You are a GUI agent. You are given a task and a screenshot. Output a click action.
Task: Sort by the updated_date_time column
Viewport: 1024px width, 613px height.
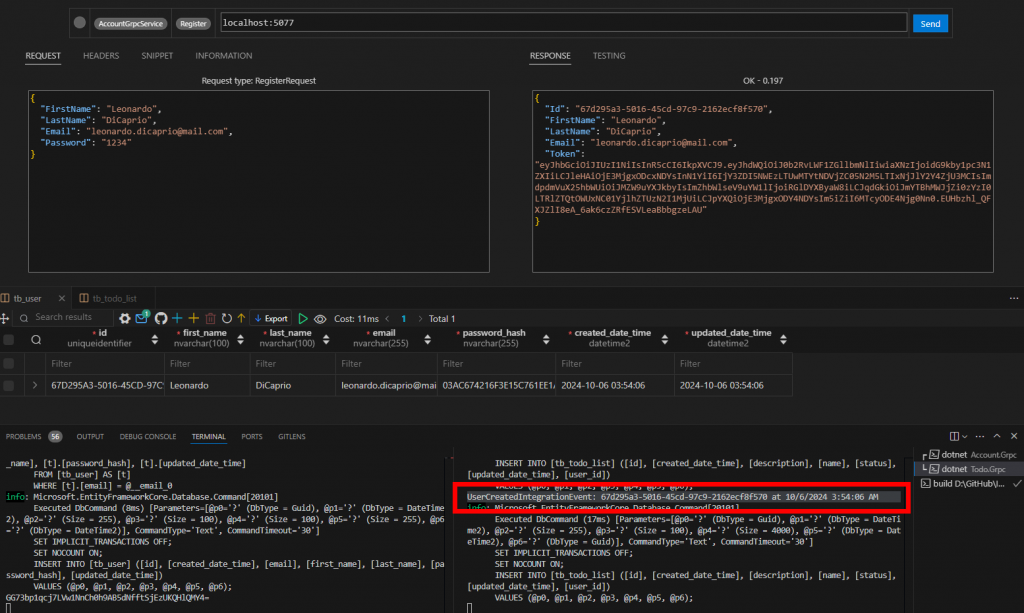(x=783, y=339)
